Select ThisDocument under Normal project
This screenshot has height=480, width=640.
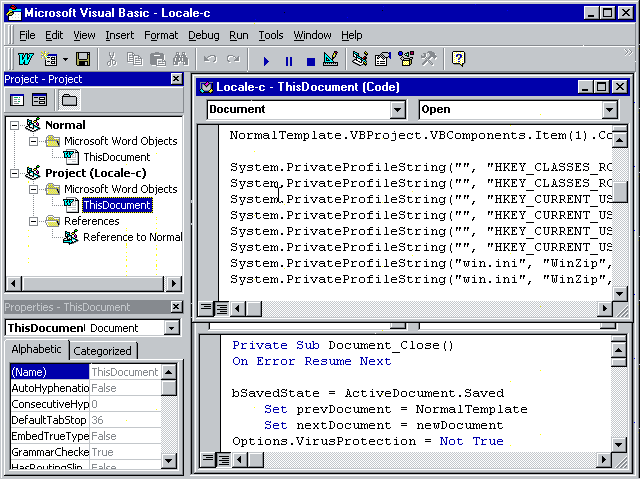(116, 157)
